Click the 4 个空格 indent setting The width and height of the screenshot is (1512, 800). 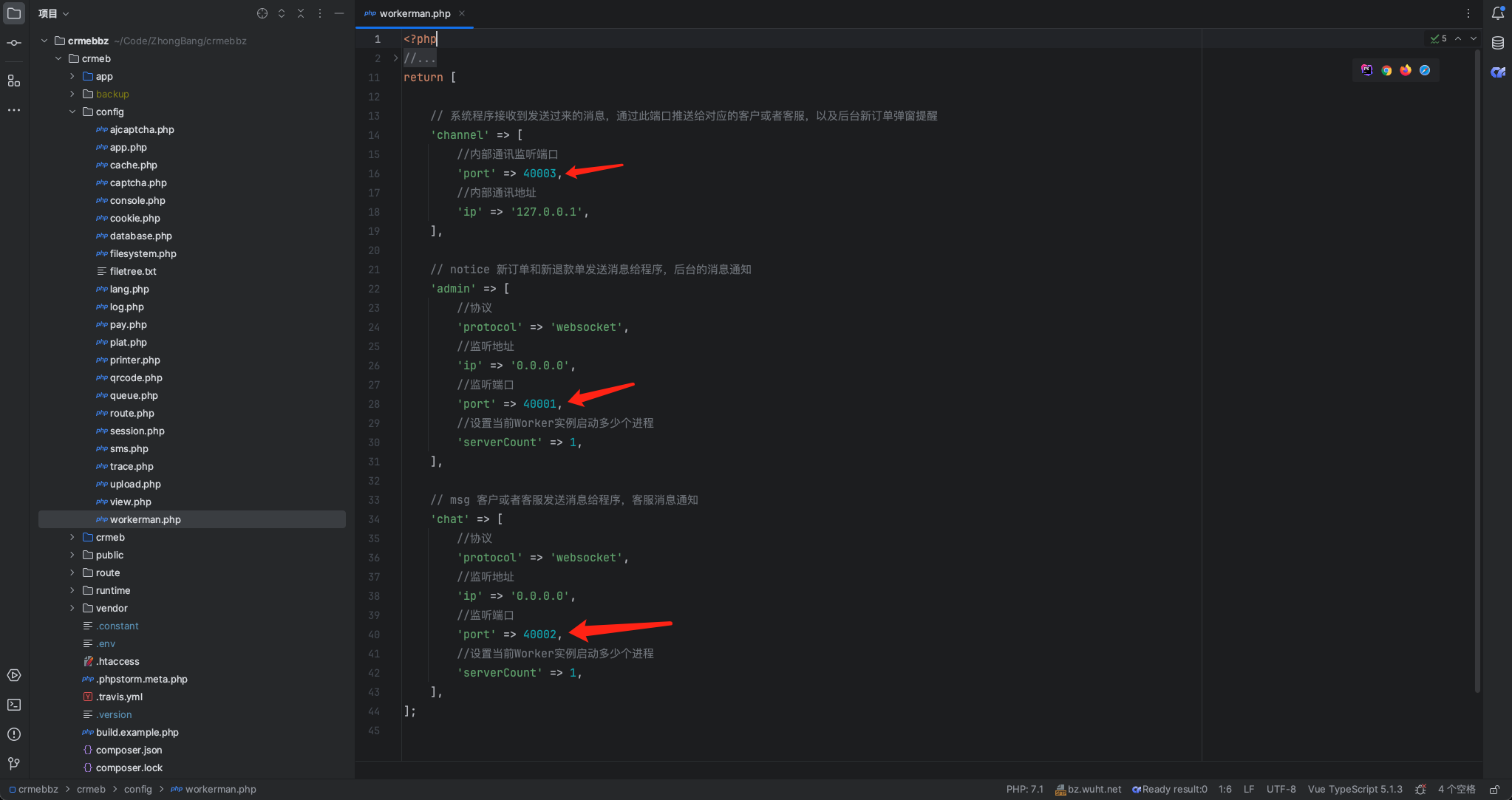(x=1457, y=789)
